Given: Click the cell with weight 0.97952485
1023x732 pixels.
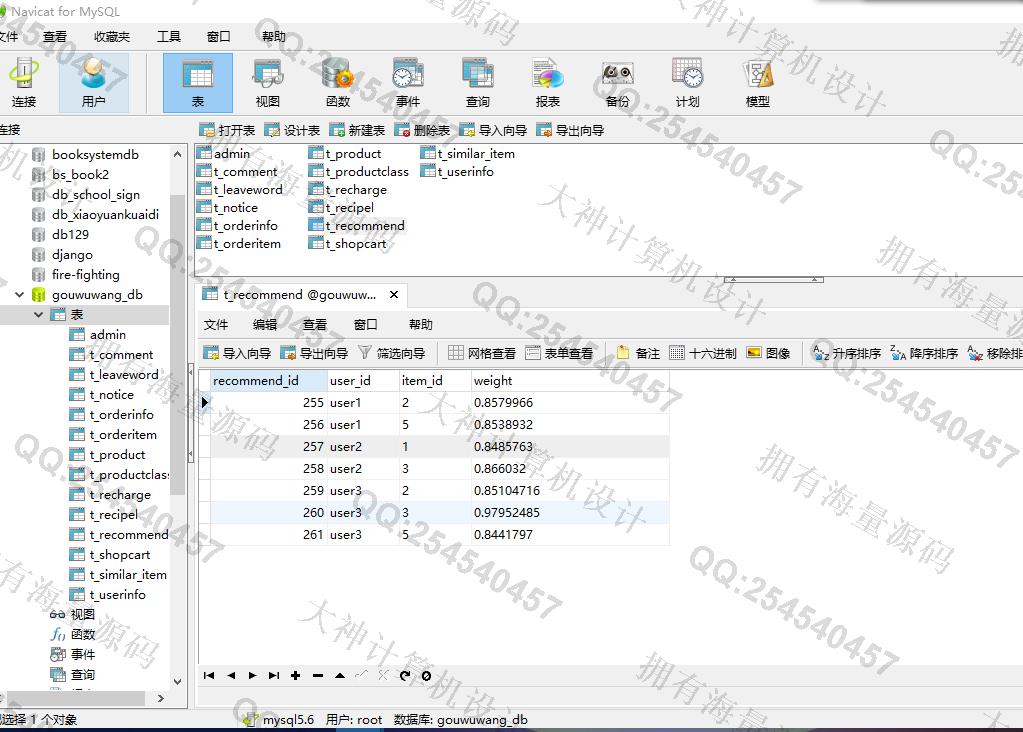Looking at the screenshot, I should [x=570, y=513].
